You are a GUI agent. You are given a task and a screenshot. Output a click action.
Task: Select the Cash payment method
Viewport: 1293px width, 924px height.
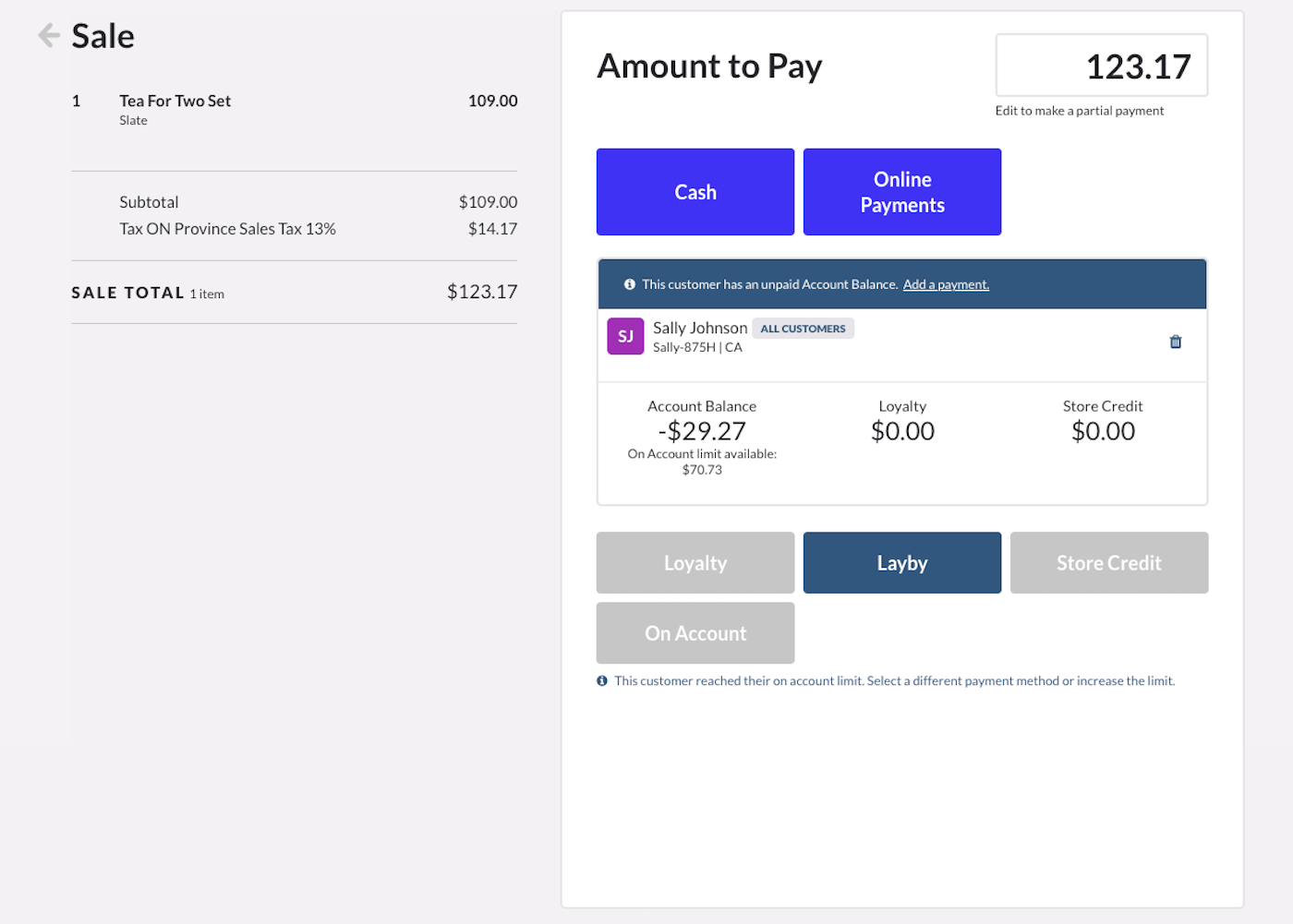(x=695, y=191)
